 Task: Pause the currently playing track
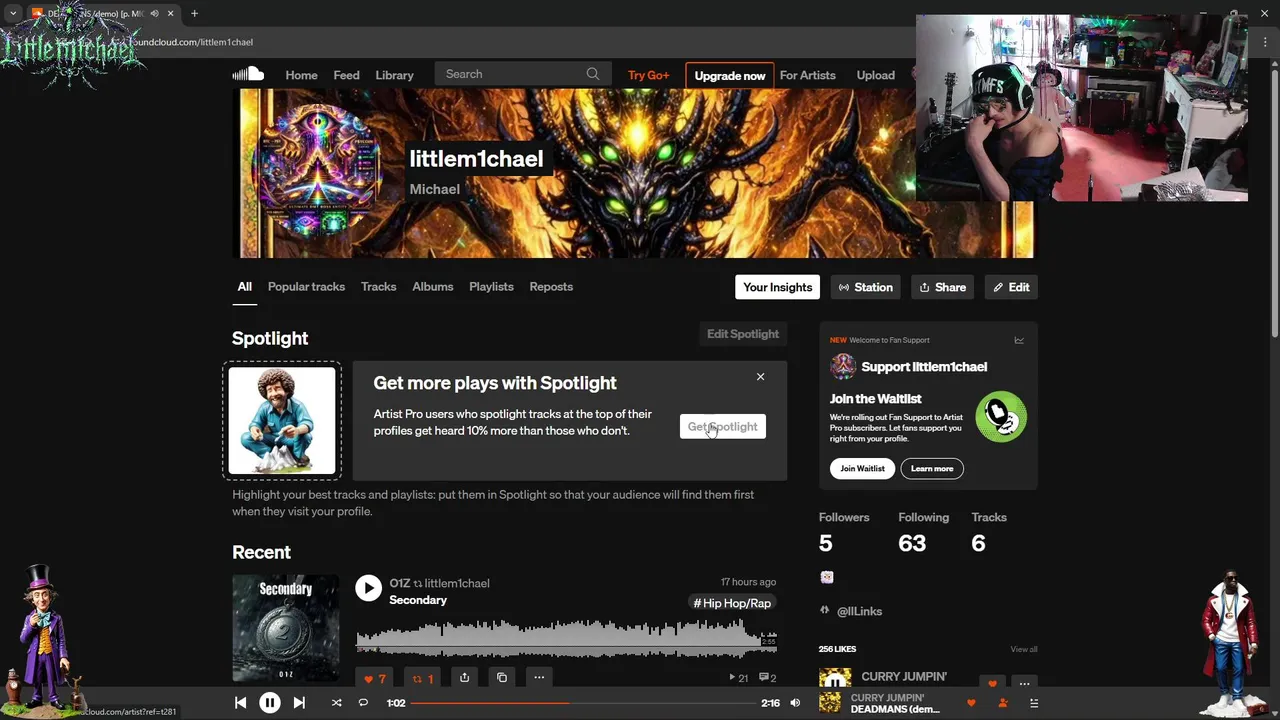(x=270, y=703)
